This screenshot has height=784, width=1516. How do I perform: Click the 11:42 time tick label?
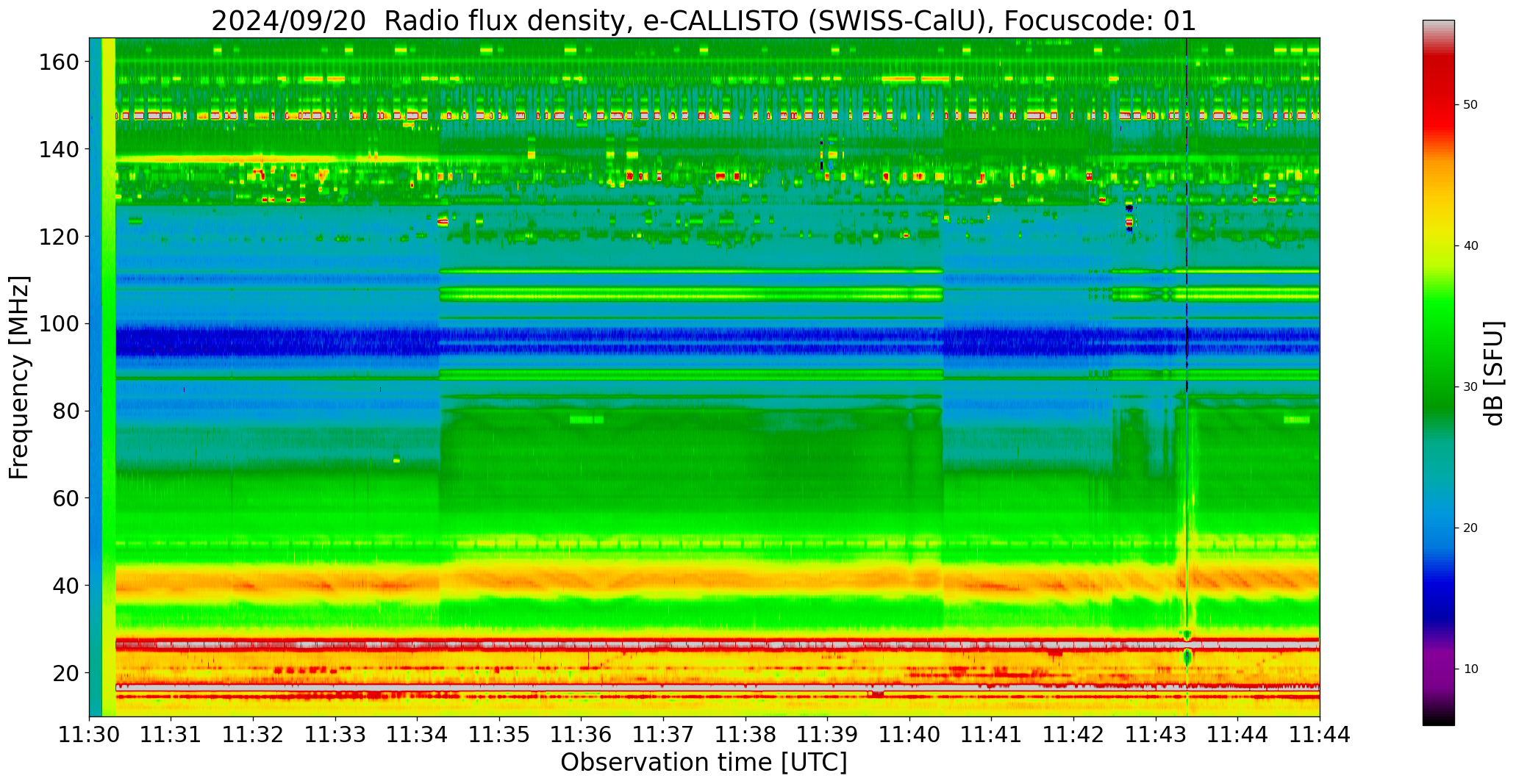[x=1073, y=734]
